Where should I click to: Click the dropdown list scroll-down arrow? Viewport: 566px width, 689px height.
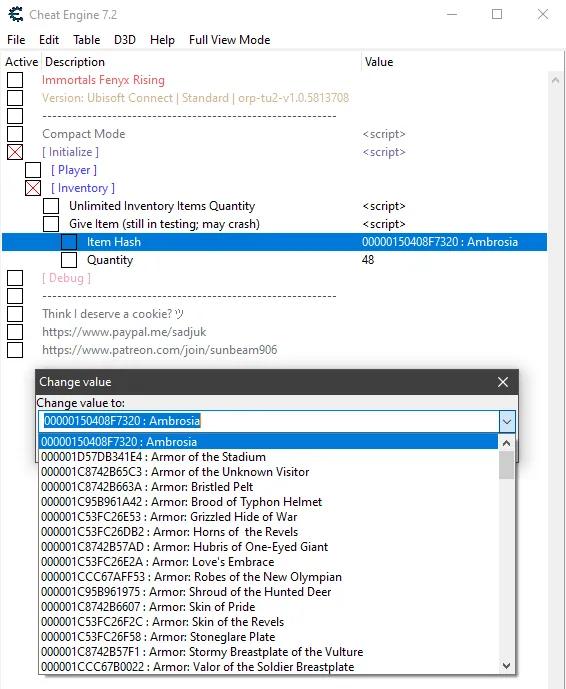(506, 666)
